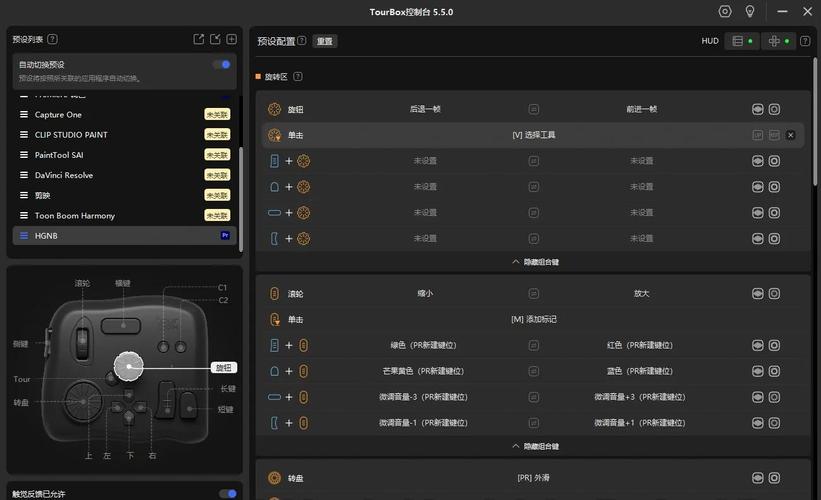Image resolution: width=821 pixels, height=500 pixels.
Task: Click the 未关联 badge on 剪映
Action: click(217, 195)
